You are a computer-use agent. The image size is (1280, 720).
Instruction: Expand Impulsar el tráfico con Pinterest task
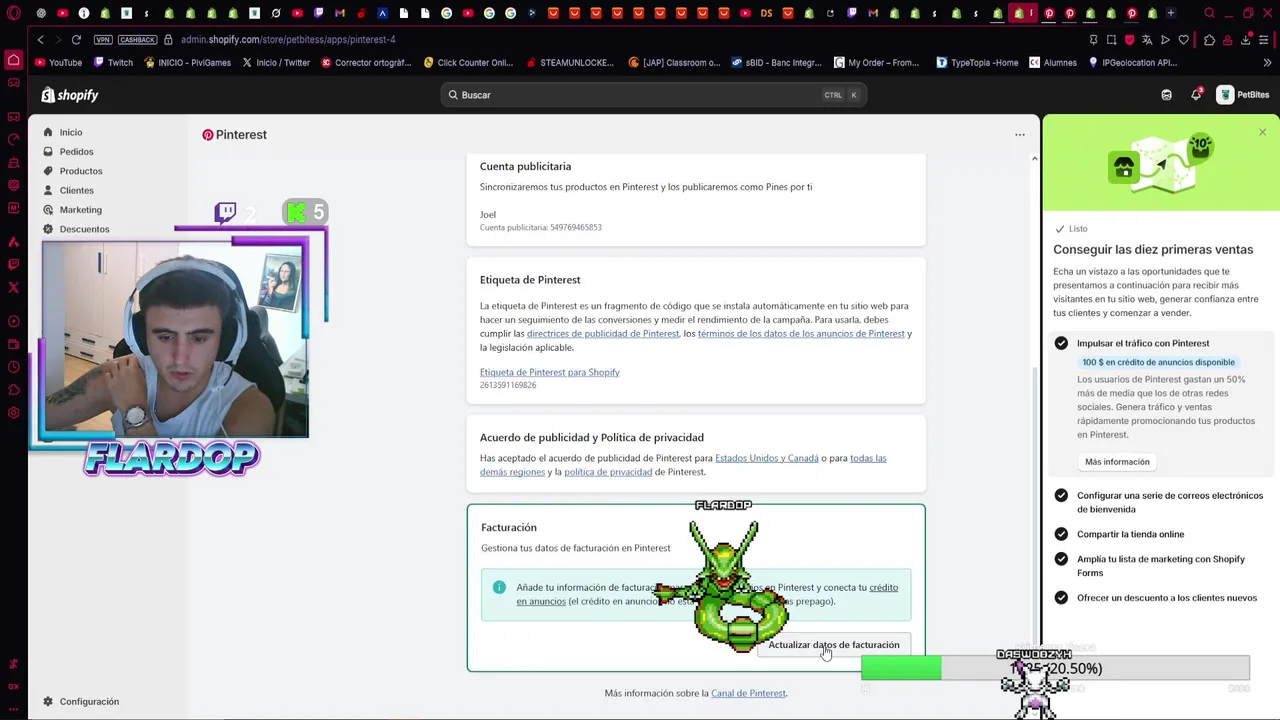pyautogui.click(x=1143, y=343)
